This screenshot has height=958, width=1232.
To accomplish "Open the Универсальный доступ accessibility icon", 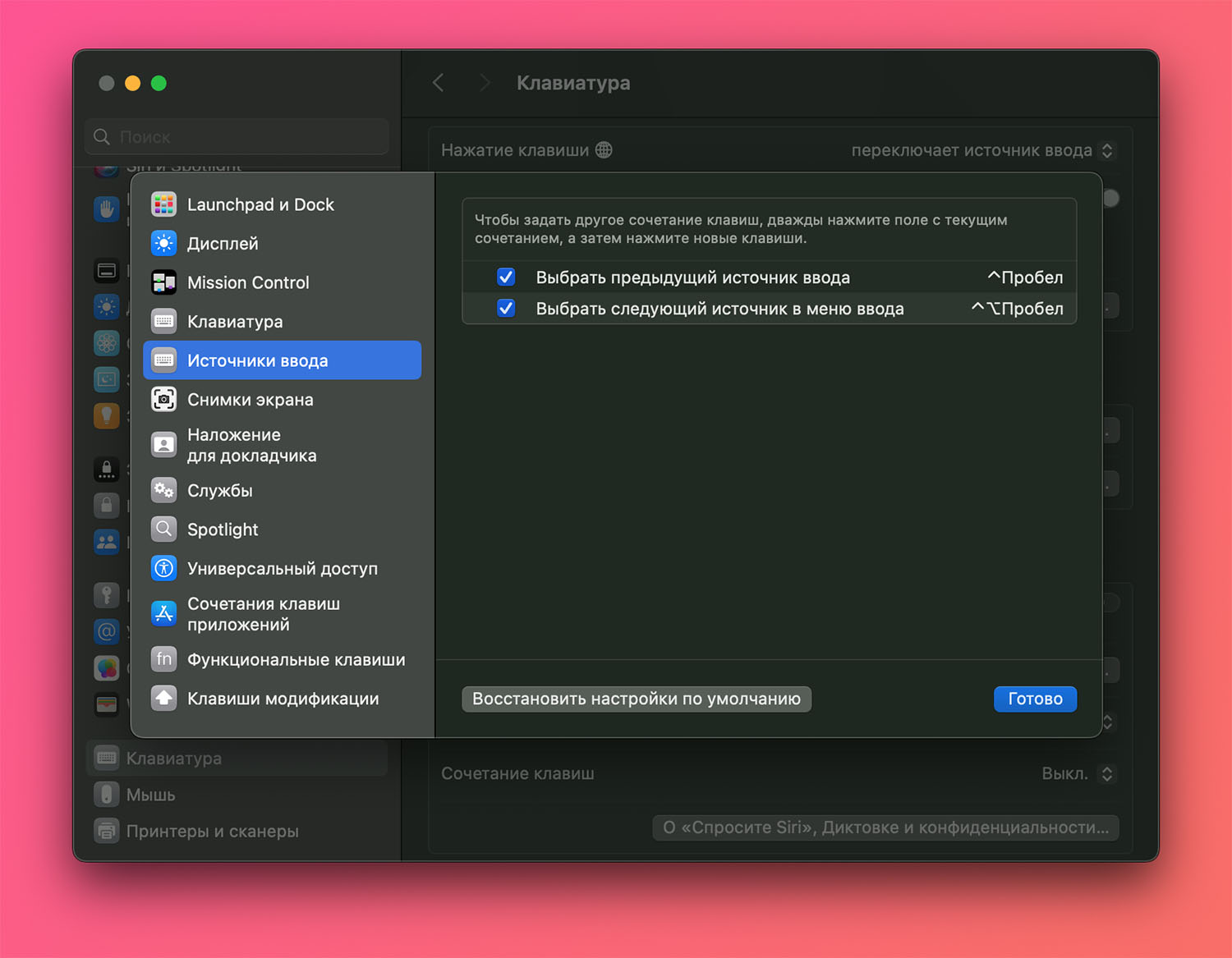I will click(164, 568).
